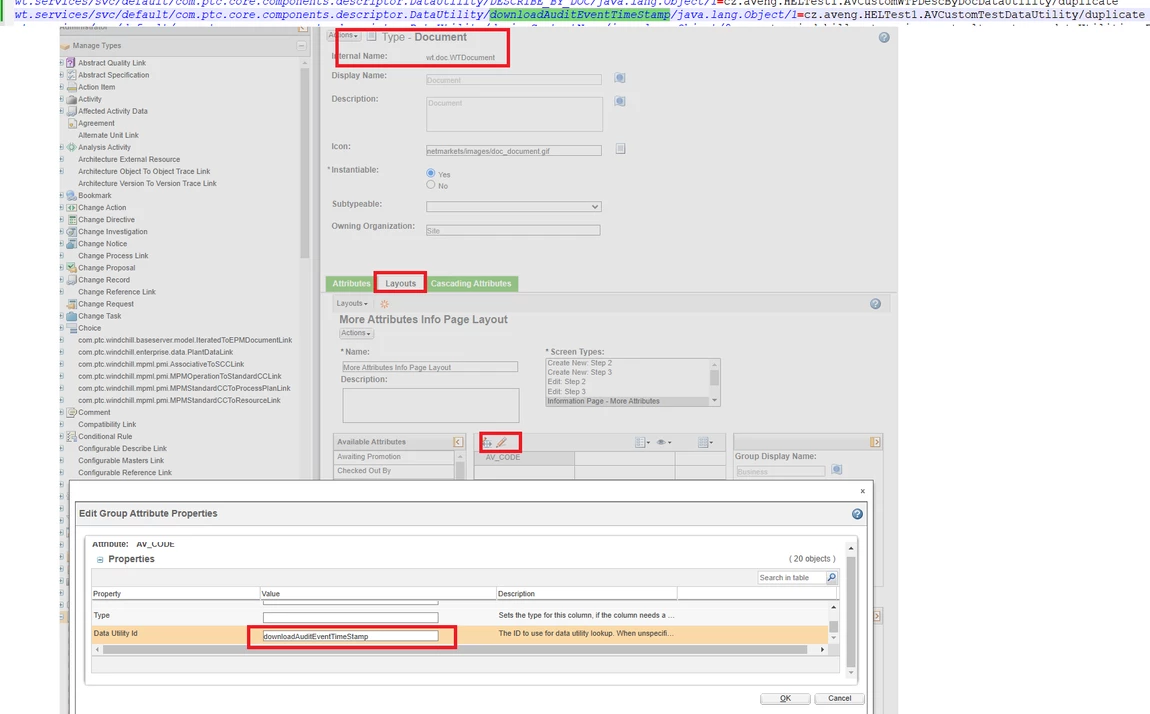Open the row list dropdown in layout toolbar
This screenshot has width=1150, height=714.
point(642,442)
